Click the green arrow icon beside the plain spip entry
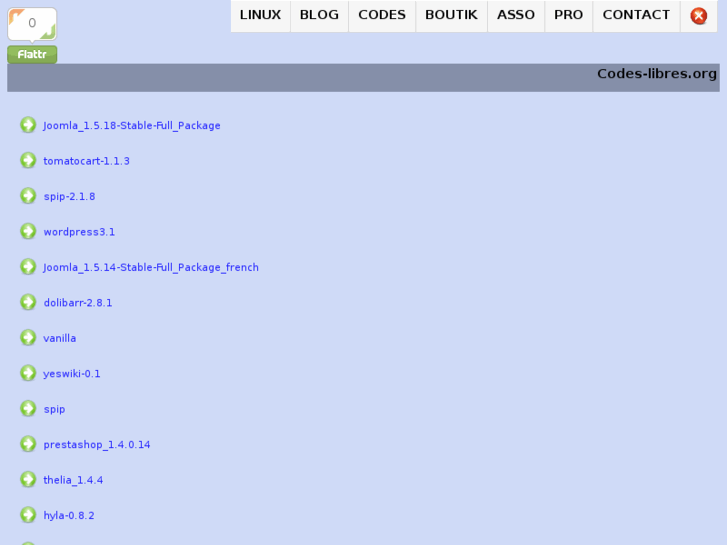Screen dimensions: 727x545 (x=28, y=409)
